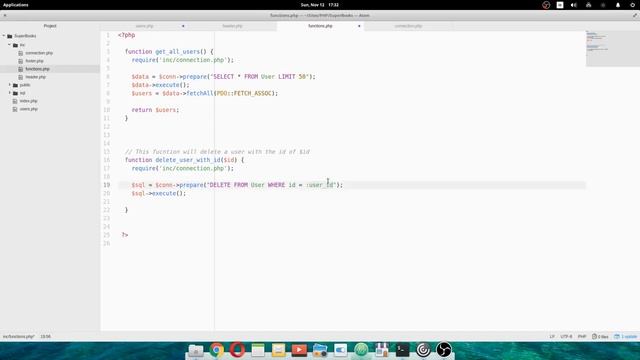Click the SuperBooks folder icon

pos(10,36)
